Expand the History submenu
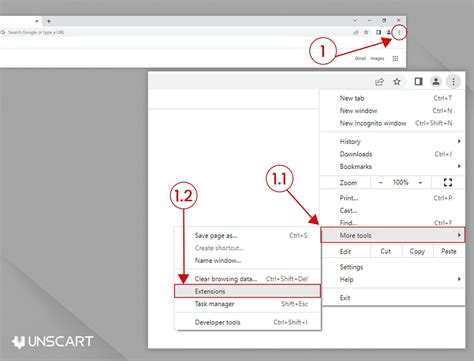 [392, 141]
